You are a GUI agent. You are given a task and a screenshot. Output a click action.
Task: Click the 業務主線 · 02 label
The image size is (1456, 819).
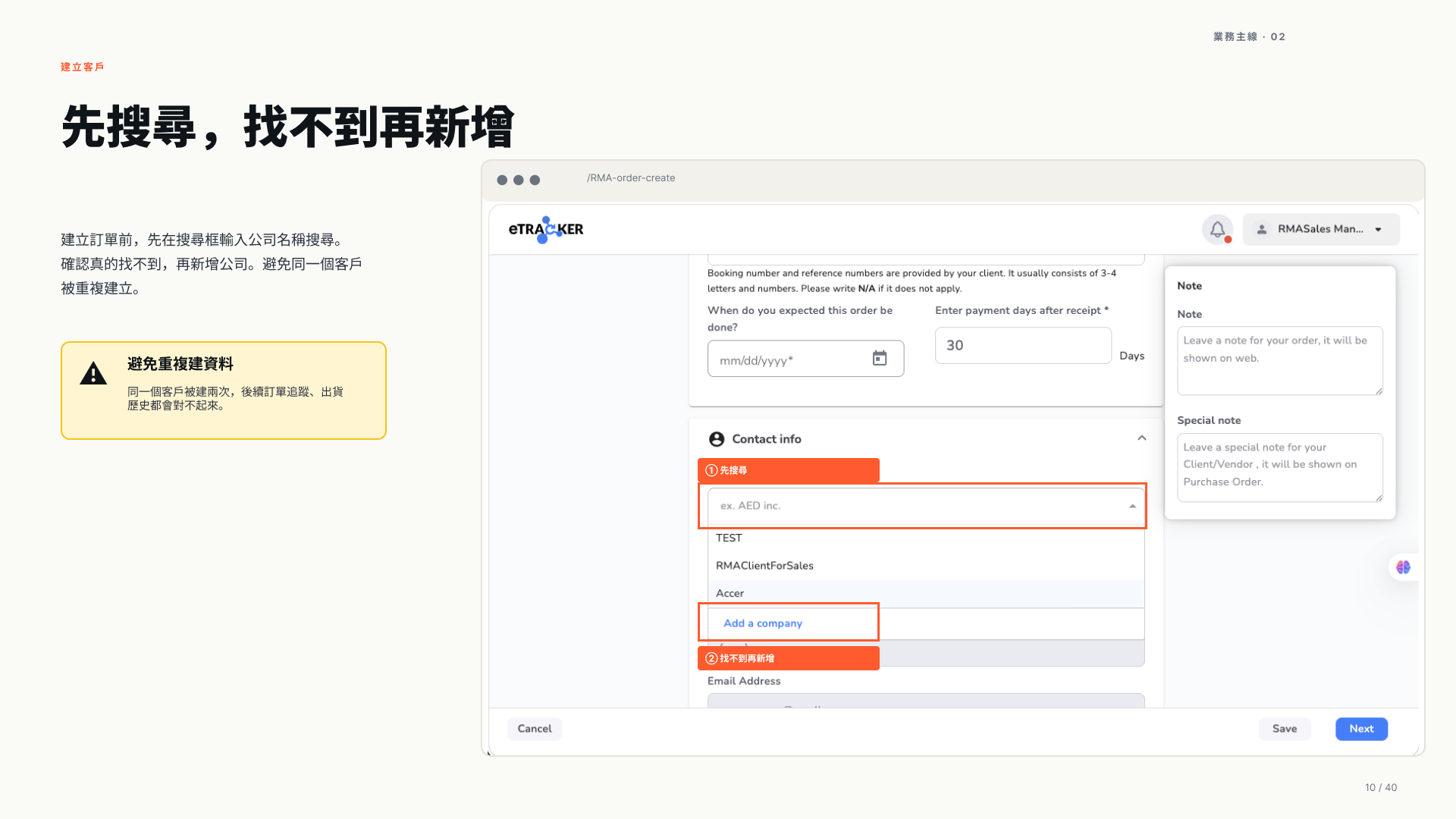pyautogui.click(x=1249, y=36)
